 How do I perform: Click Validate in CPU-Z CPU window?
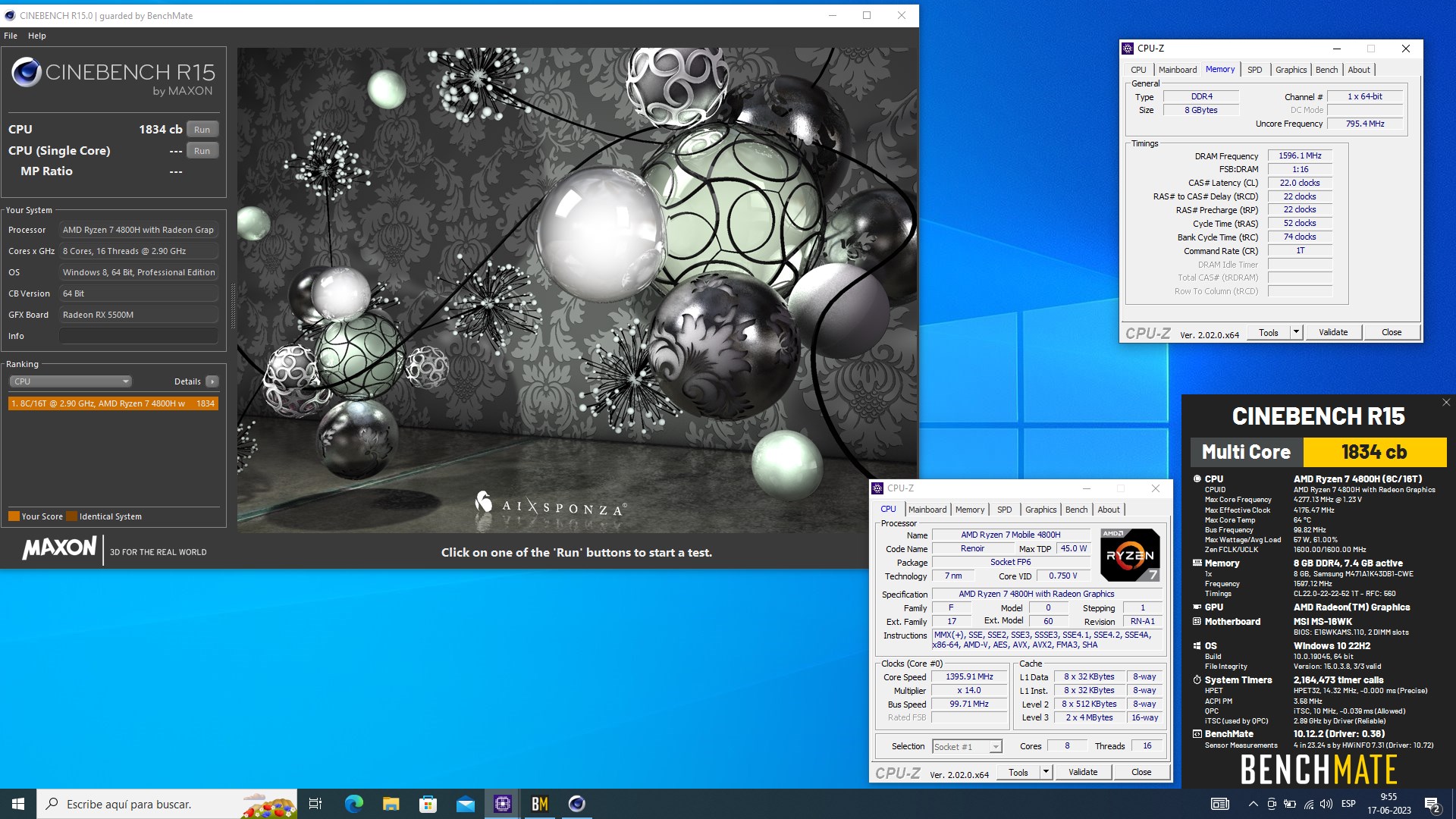(x=1083, y=772)
